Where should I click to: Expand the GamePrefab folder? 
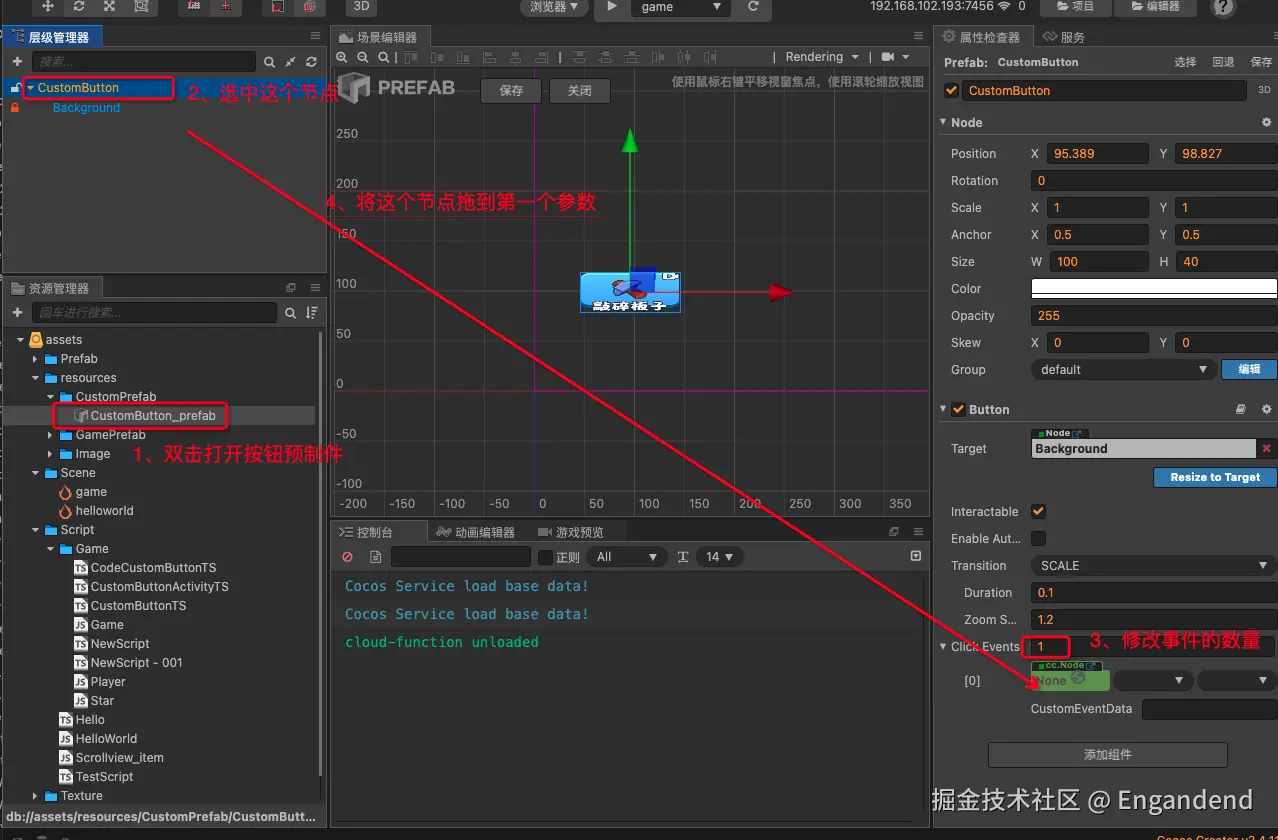50,435
